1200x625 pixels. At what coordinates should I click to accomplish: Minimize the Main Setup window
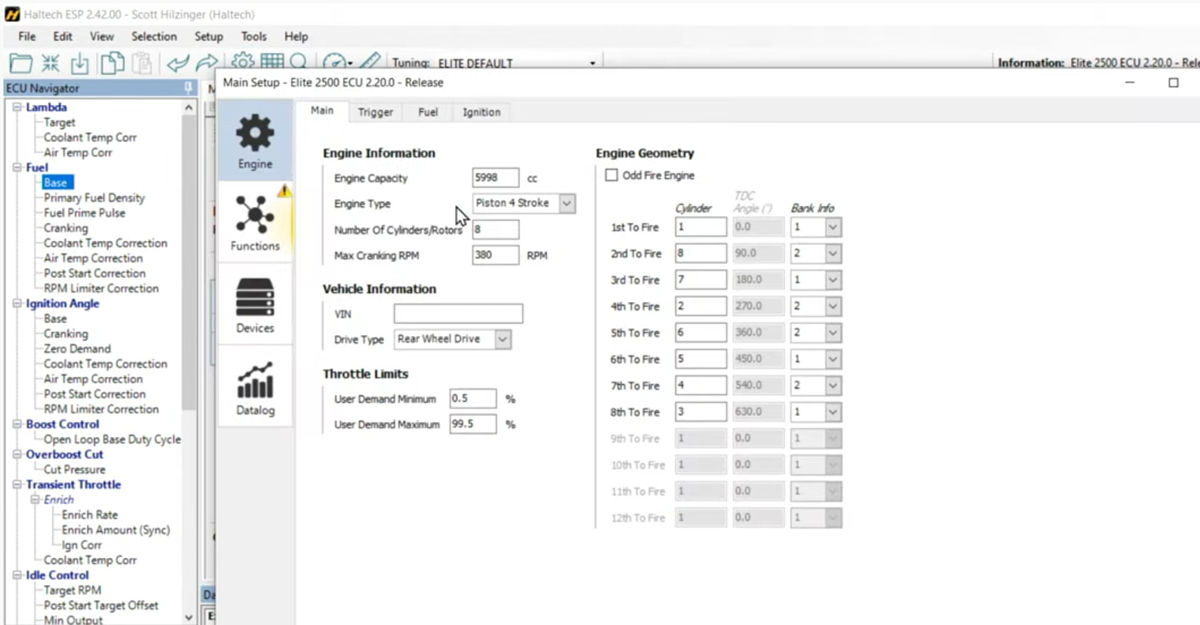1131,82
